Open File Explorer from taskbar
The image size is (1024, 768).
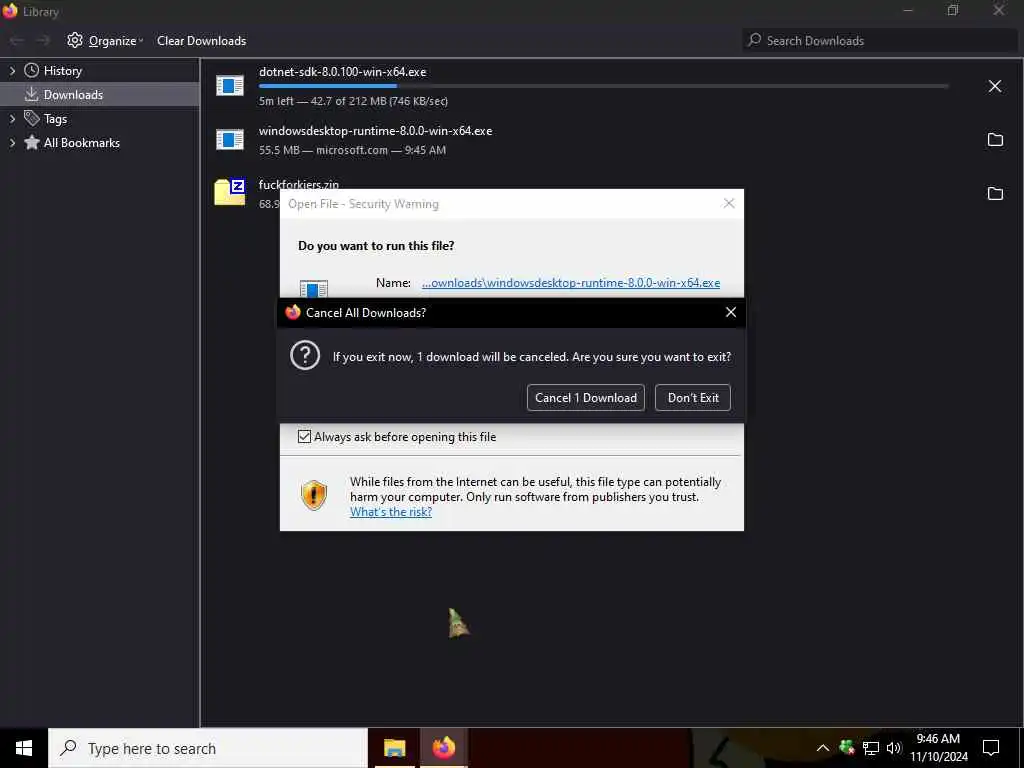click(394, 748)
